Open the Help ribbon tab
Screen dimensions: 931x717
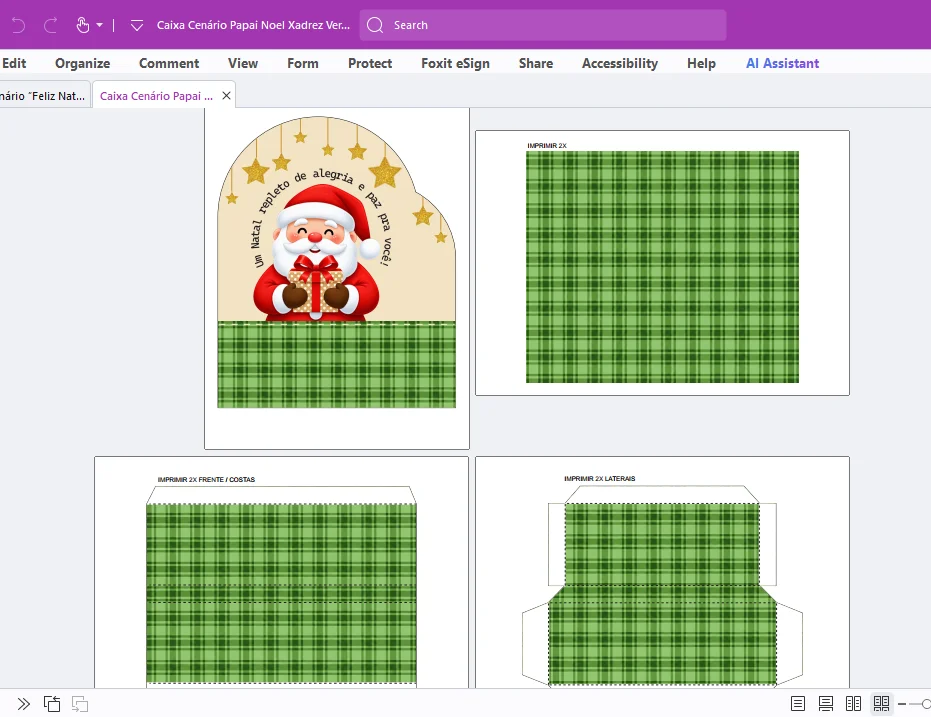(701, 64)
